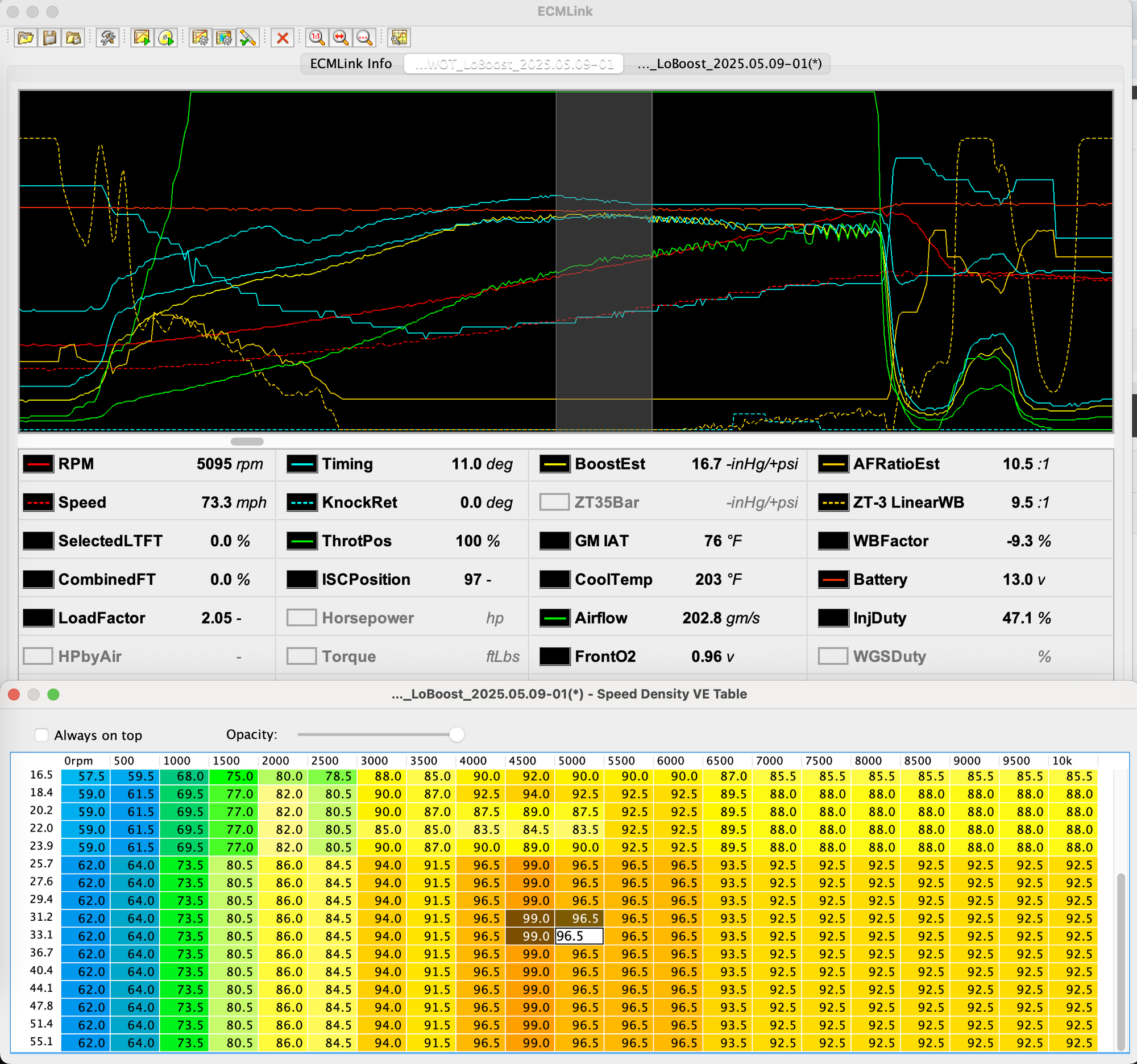Click the FrontO2 black swatch

(x=554, y=656)
